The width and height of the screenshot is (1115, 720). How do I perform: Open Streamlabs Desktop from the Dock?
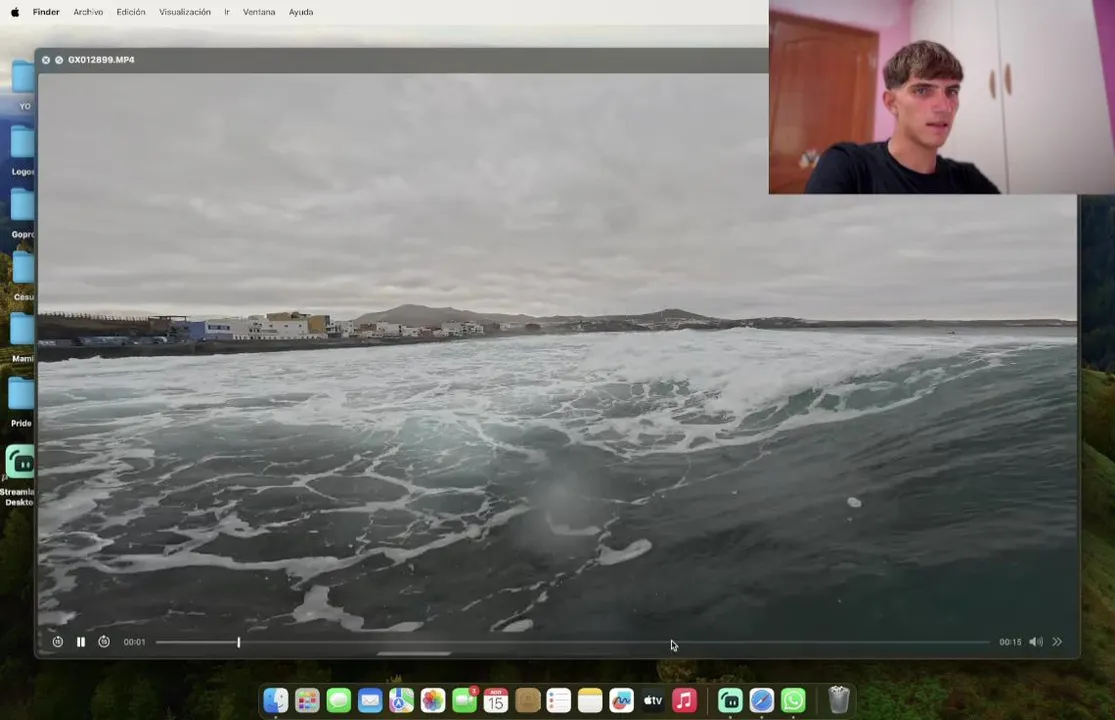(x=730, y=701)
